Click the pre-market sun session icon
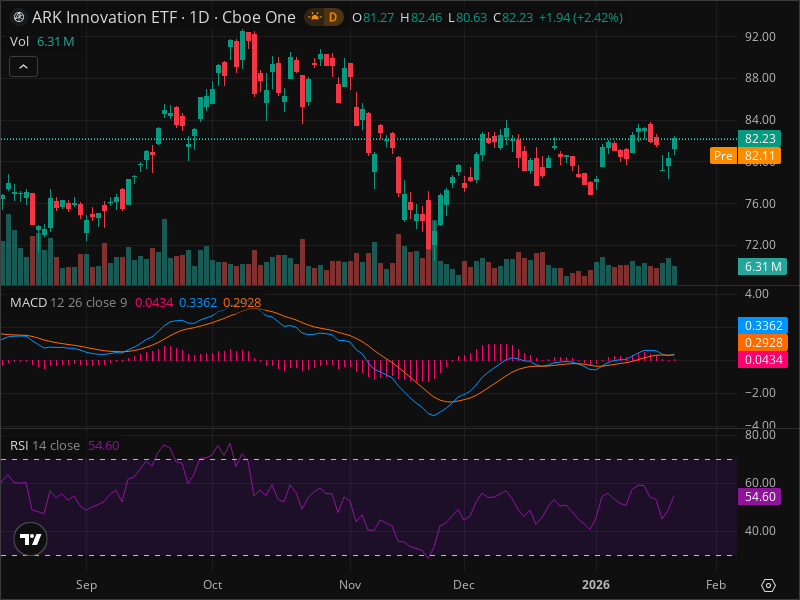800x600 pixels. 315,17
